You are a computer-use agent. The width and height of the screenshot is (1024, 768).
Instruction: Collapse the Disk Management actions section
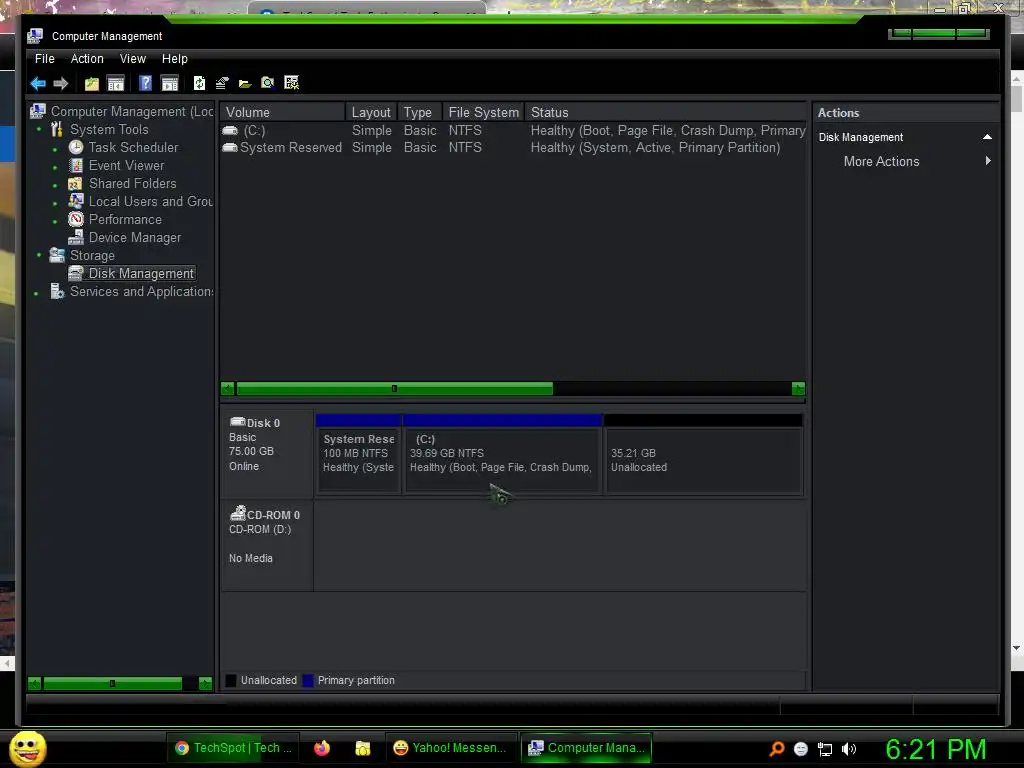pos(987,137)
